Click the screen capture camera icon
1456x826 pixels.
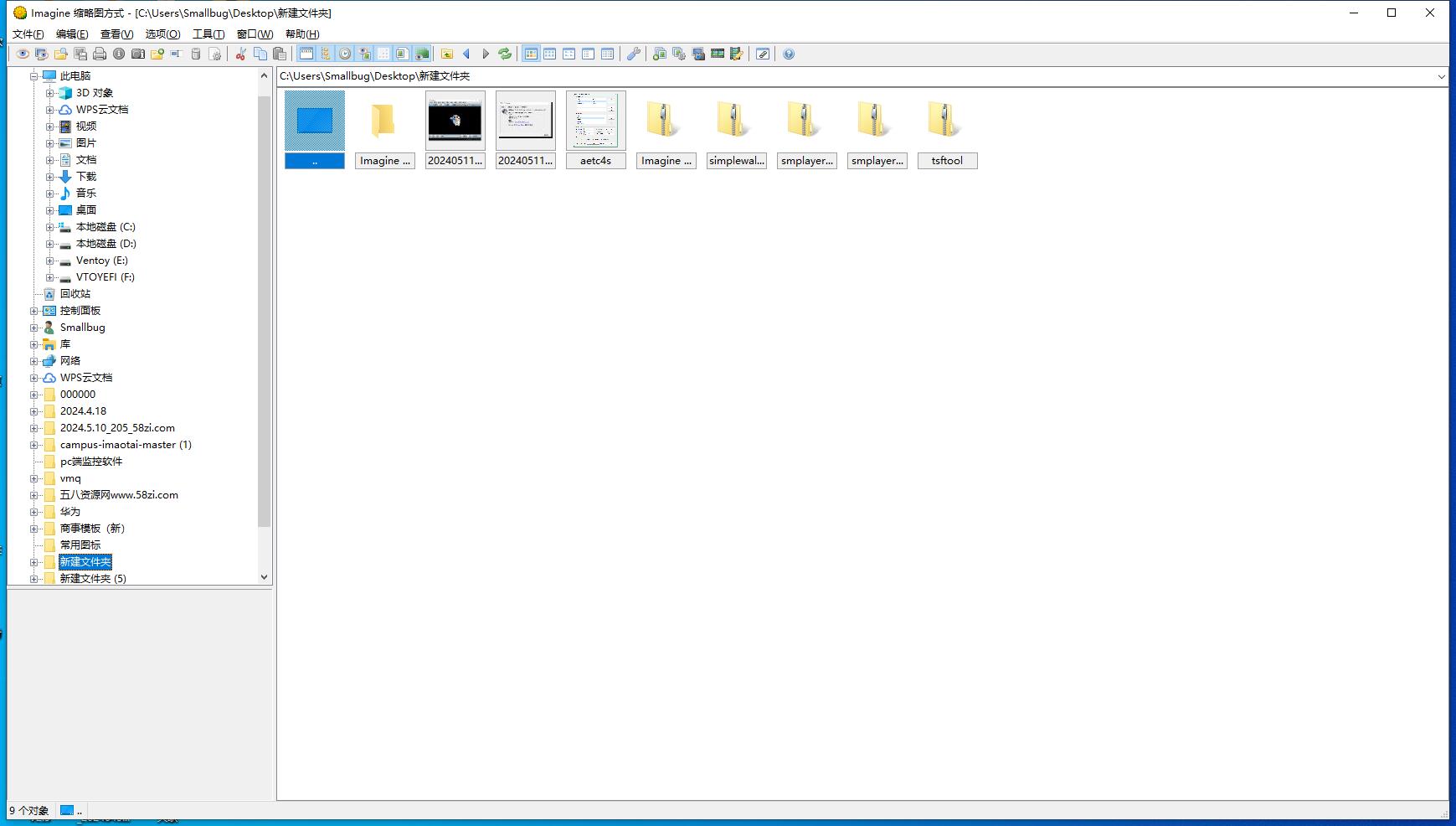click(x=698, y=54)
